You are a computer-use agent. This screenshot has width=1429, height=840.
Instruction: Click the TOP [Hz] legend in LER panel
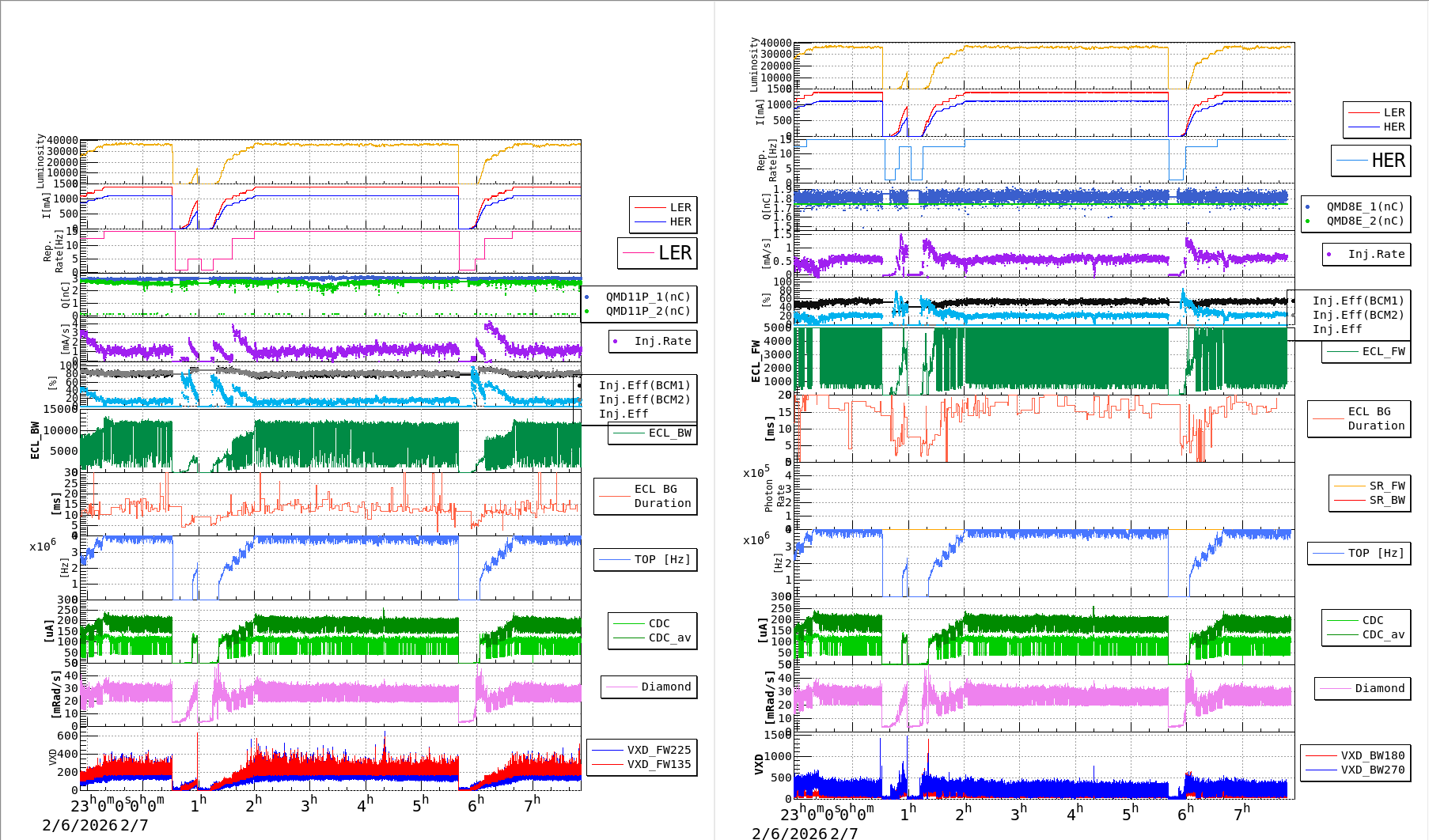(x=645, y=559)
